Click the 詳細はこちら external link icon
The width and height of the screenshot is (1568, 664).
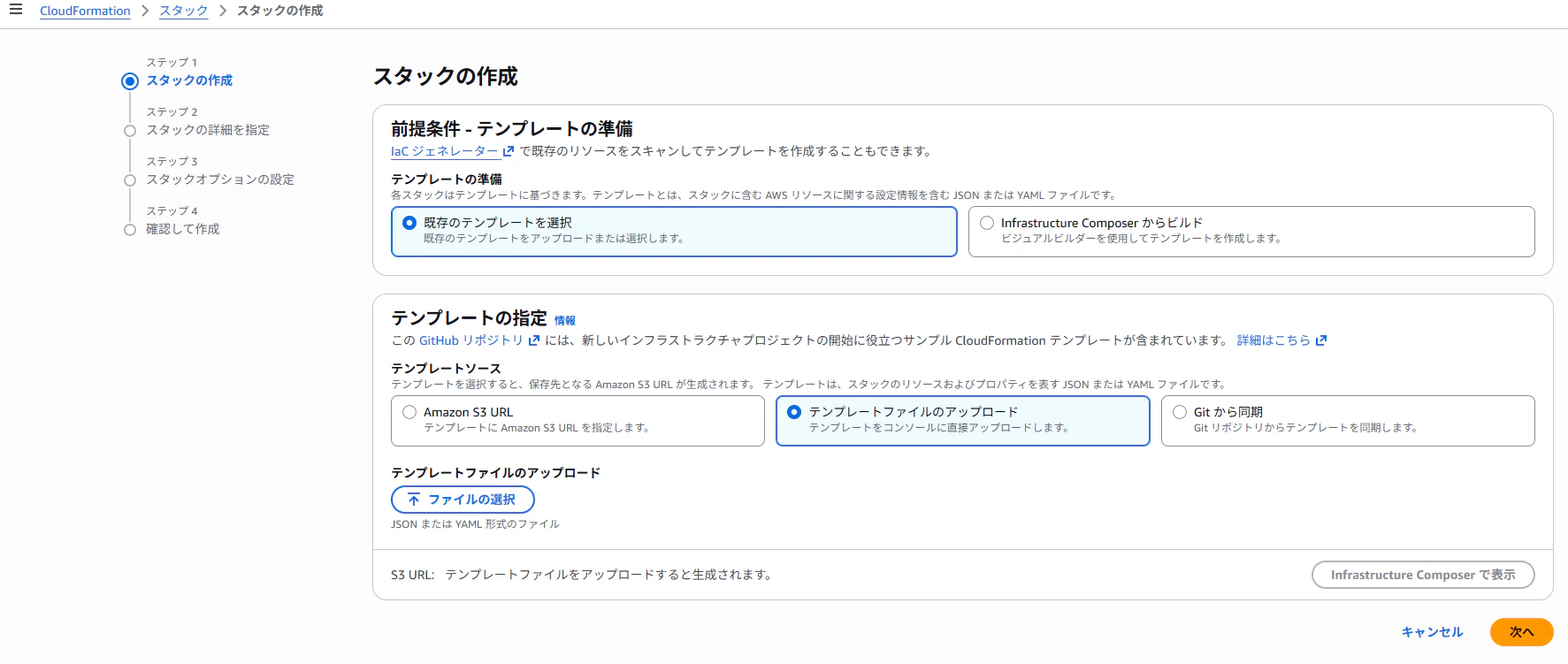[1321, 340]
